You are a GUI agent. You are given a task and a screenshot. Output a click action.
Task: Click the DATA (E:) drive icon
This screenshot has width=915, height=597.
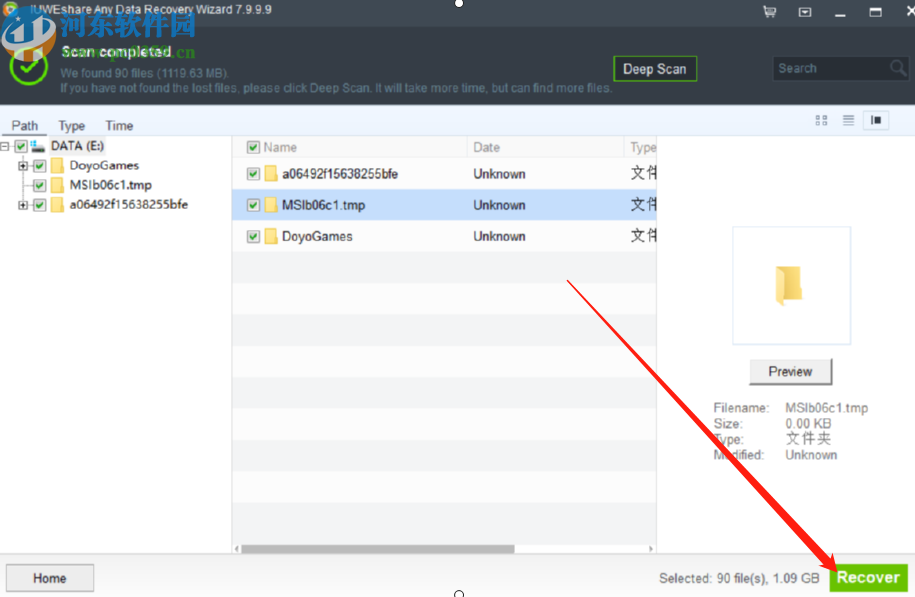point(38,146)
